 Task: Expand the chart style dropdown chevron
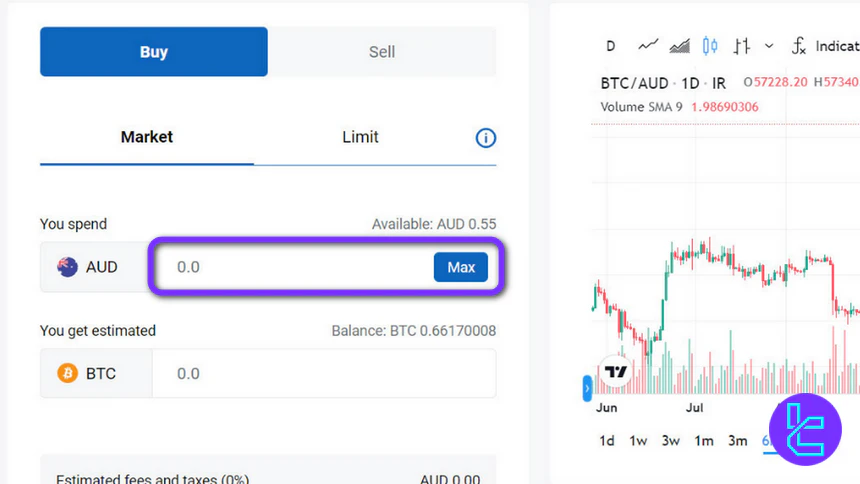(769, 45)
